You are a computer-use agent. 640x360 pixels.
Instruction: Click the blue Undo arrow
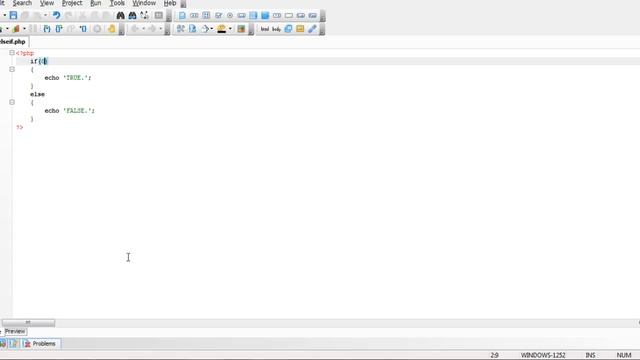(x=56, y=16)
